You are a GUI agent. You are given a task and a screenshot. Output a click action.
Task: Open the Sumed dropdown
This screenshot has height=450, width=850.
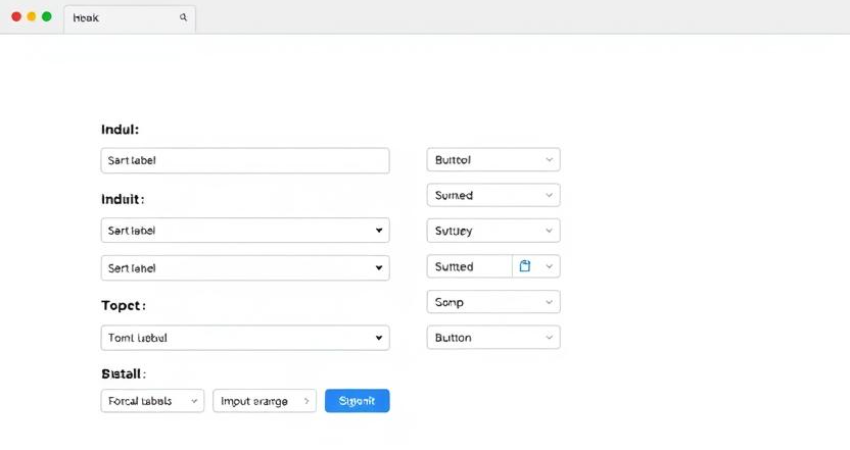[493, 196]
